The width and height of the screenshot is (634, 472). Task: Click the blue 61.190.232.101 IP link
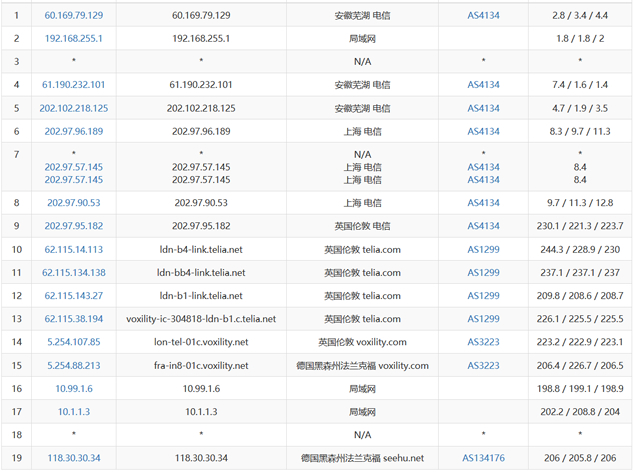[74, 85]
